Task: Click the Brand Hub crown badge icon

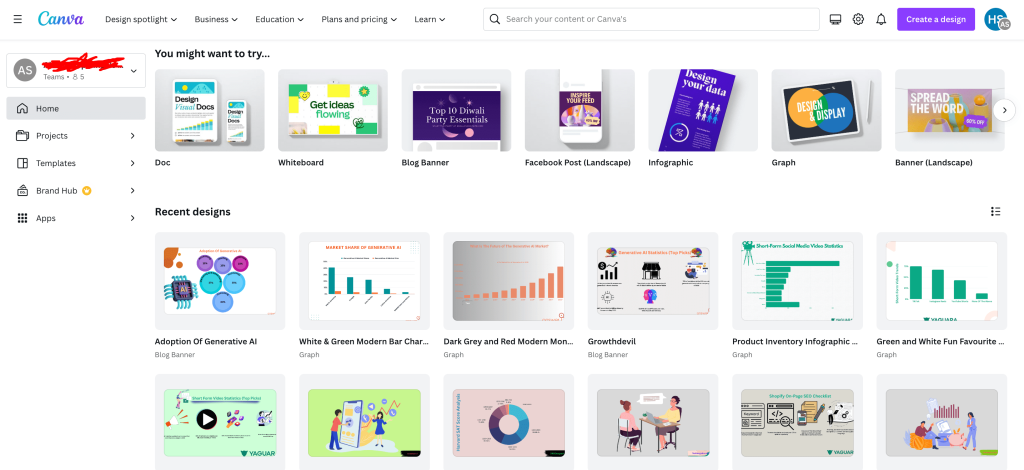Action: (87, 190)
